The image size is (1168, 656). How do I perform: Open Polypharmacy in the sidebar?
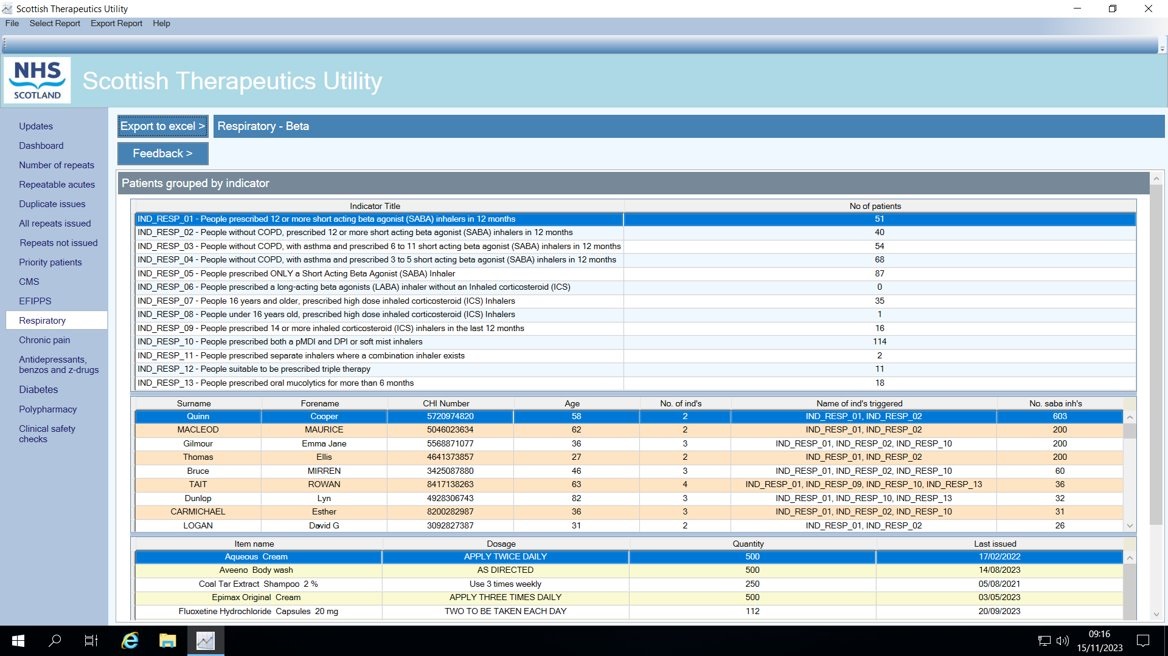click(48, 409)
